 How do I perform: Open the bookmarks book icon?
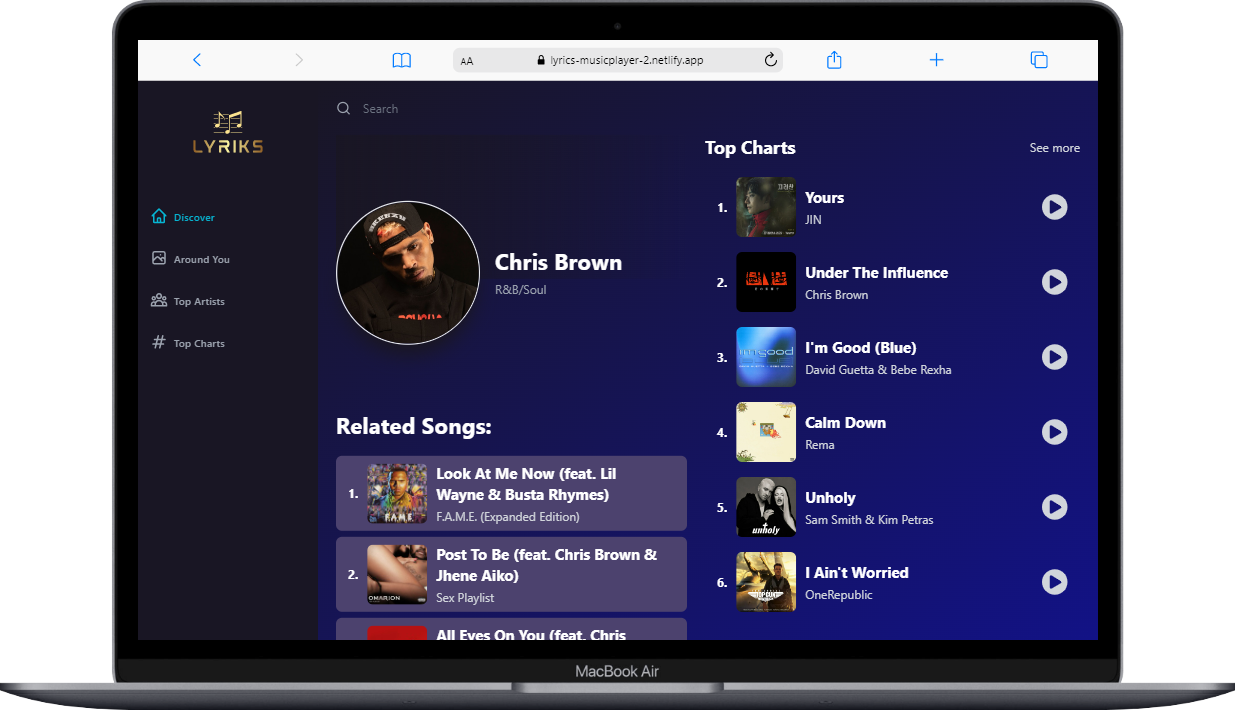402,60
